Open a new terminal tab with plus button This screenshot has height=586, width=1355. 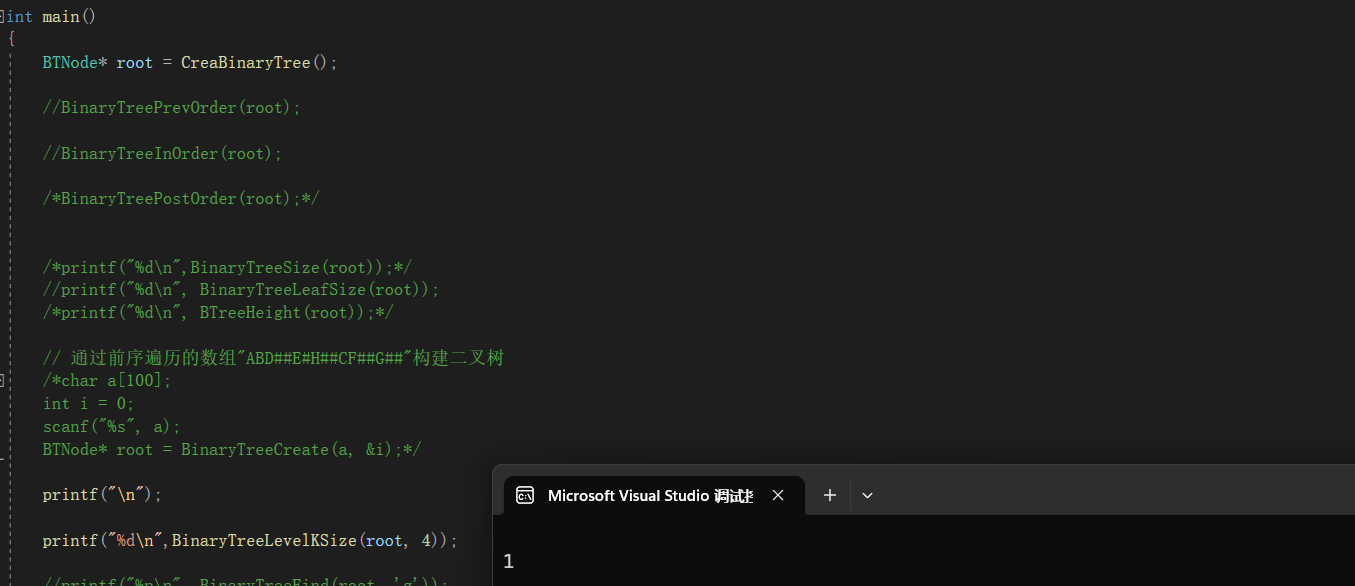coord(829,495)
